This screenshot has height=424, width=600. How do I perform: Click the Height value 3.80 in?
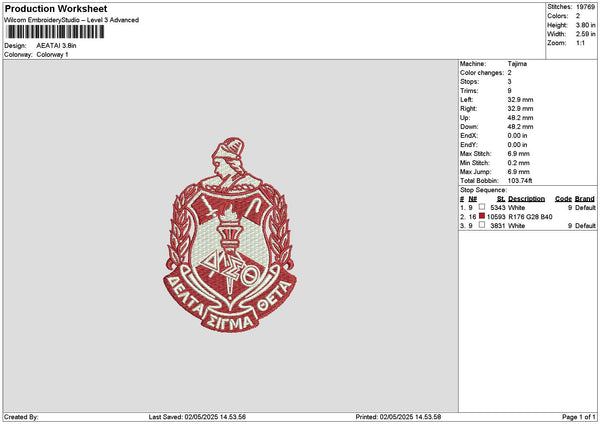[x=585, y=25]
